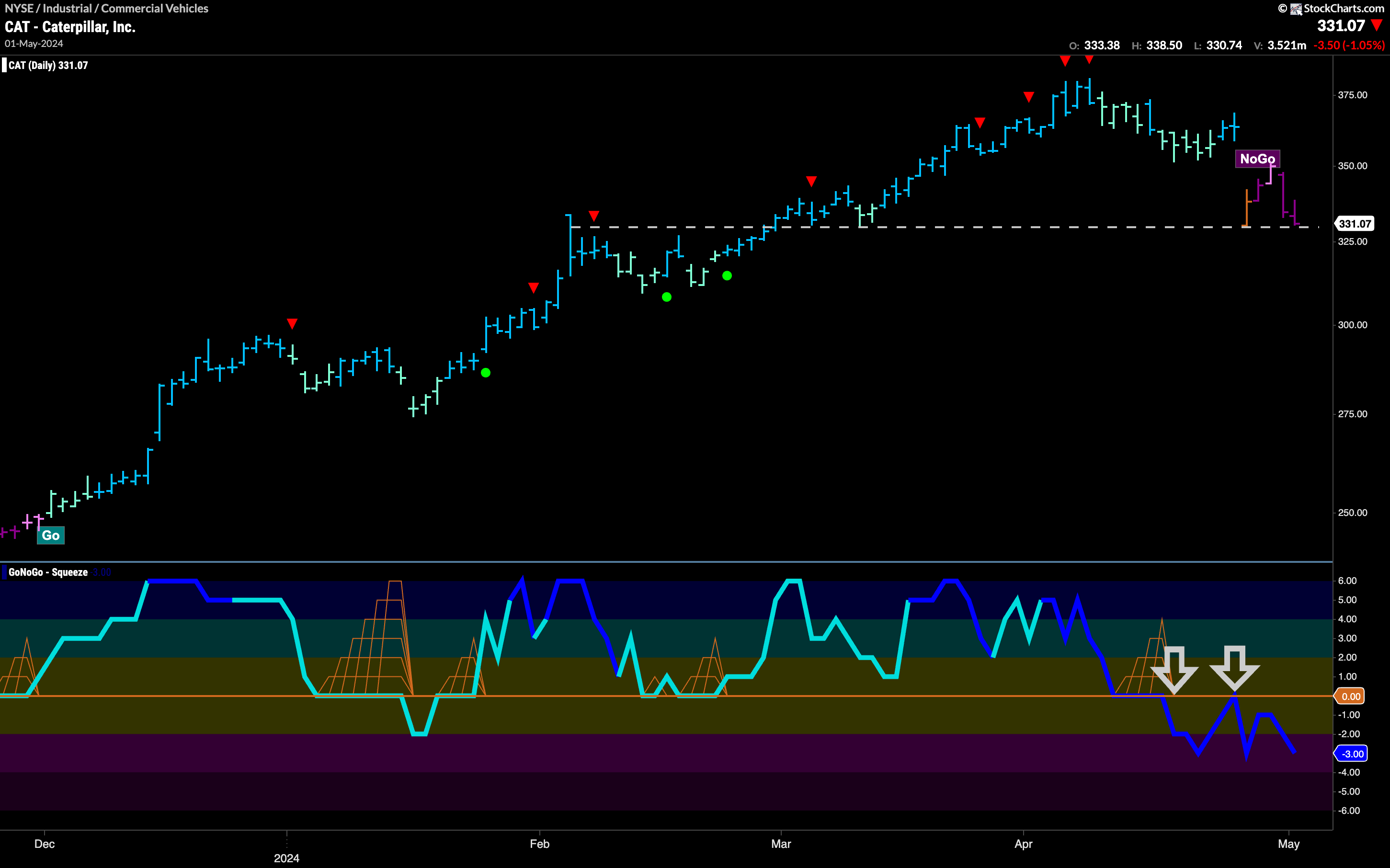Viewport: 1390px width, 868px height.
Task: Click the current price tag 331.07 on axis
Action: point(1355,224)
